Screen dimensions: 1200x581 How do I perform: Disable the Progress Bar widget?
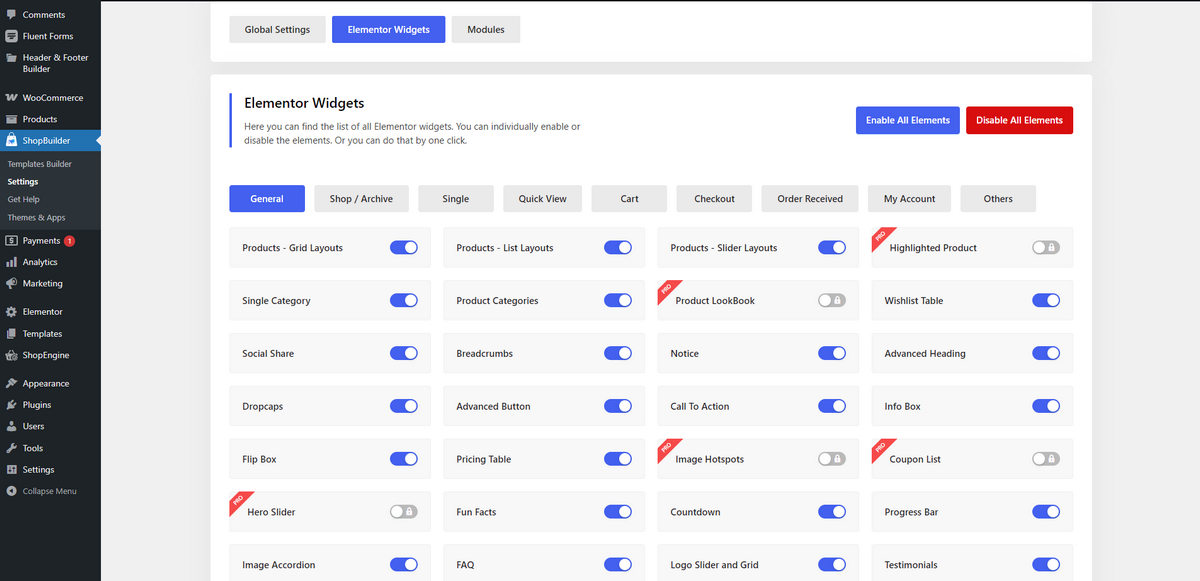pyautogui.click(x=1046, y=512)
